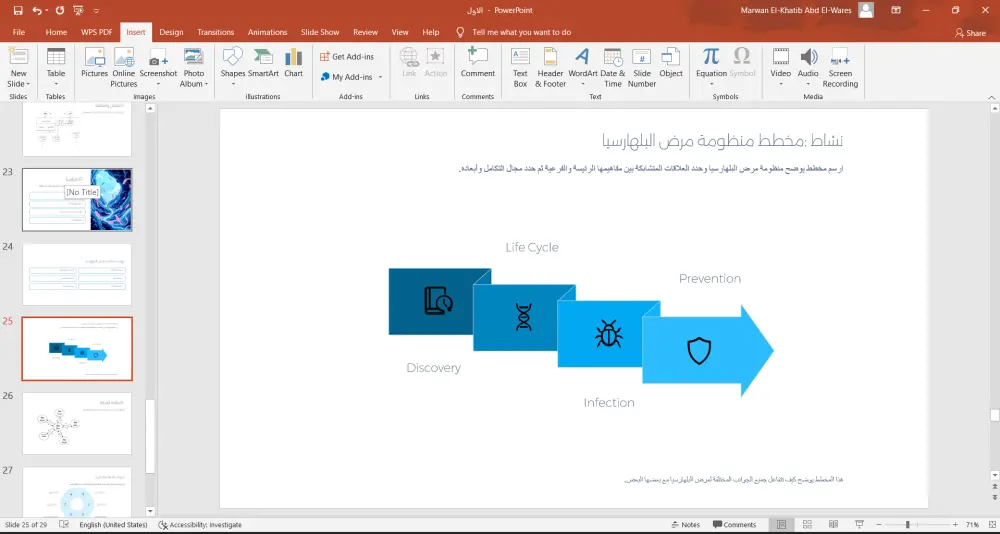1000x534 pixels.
Task: Start Screen Recording
Action: (840, 67)
